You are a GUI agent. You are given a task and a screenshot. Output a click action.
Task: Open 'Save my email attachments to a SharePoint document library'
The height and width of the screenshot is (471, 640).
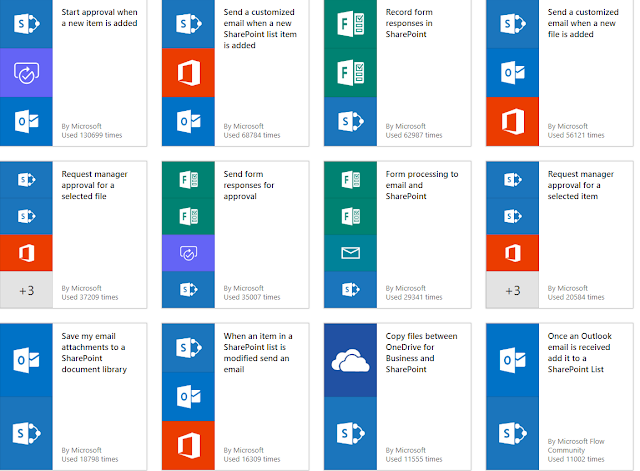(94, 353)
